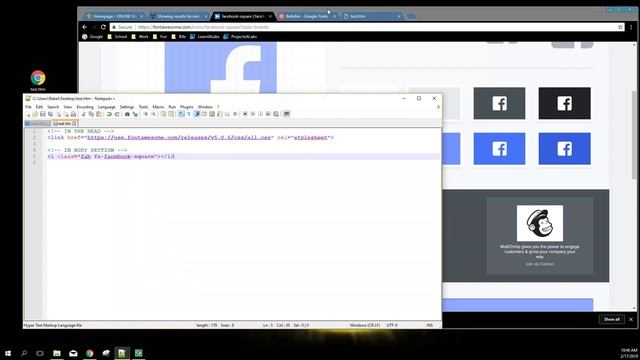Click the Paste toolbar icon
Screen dimensions: 640x360
[99, 114]
